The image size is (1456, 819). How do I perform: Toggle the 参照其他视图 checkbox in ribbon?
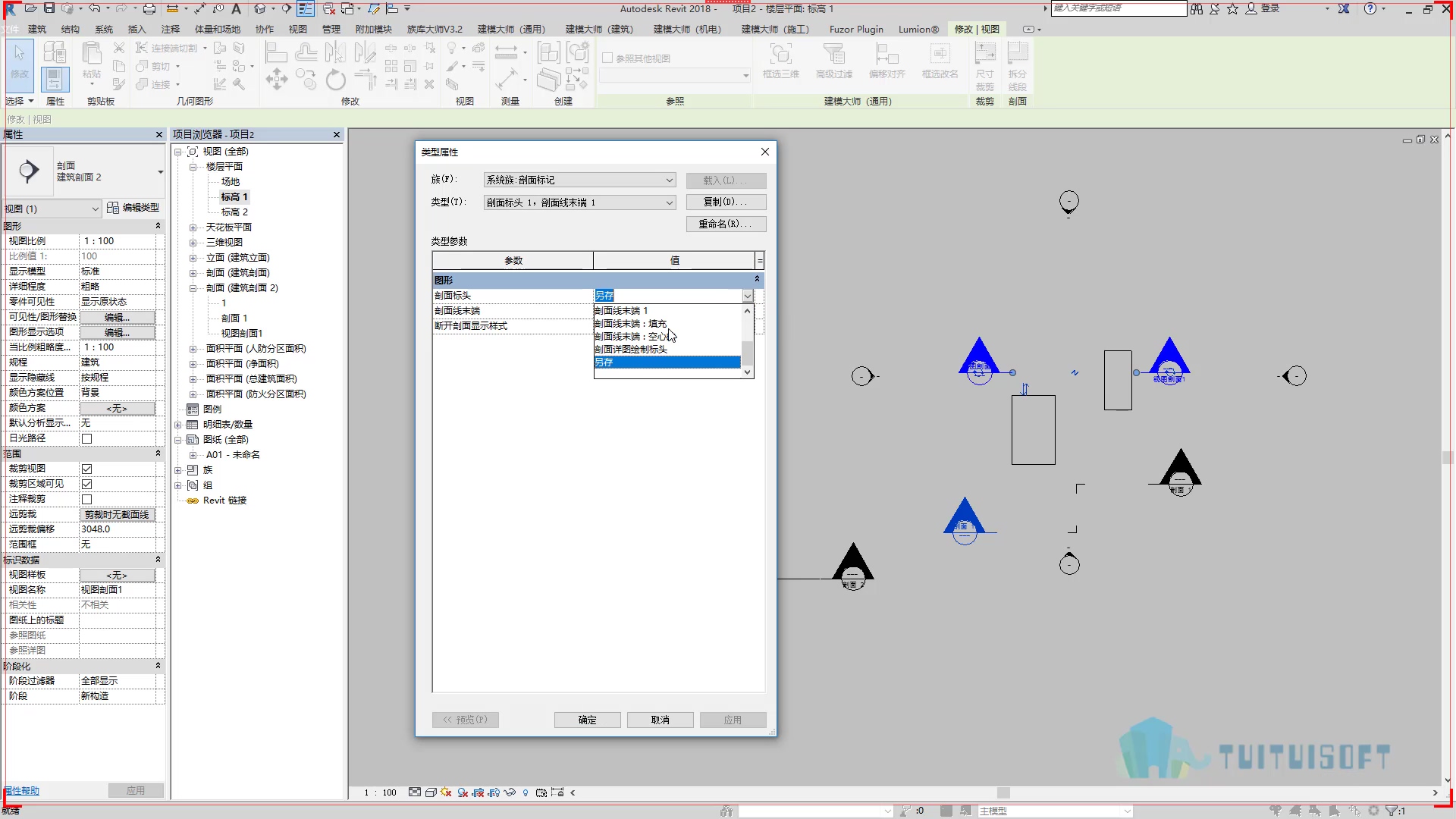coord(607,58)
